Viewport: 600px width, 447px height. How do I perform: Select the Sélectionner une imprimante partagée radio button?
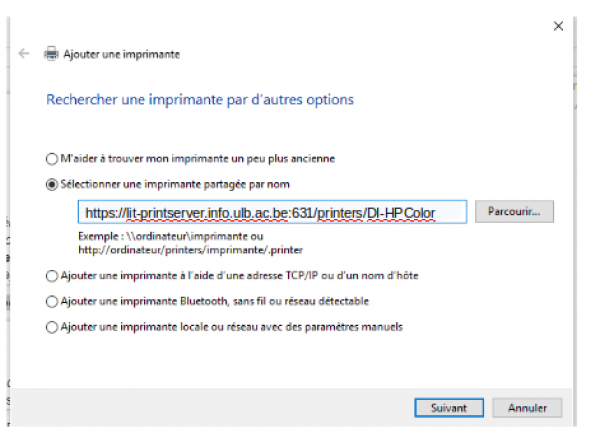click(51, 184)
